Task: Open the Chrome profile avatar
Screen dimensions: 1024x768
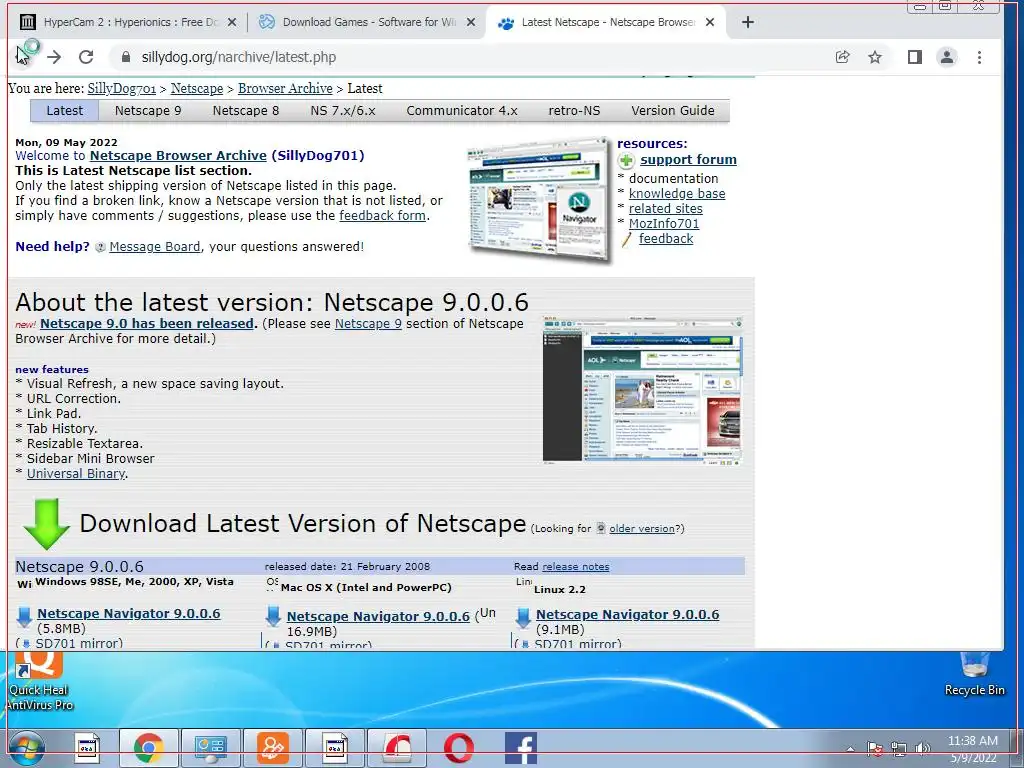Action: [x=946, y=57]
